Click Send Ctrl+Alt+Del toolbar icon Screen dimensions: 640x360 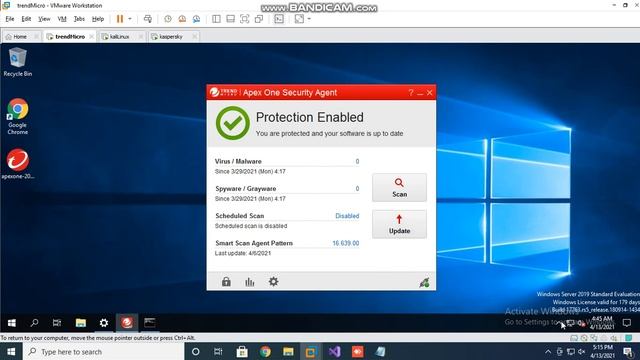point(148,19)
